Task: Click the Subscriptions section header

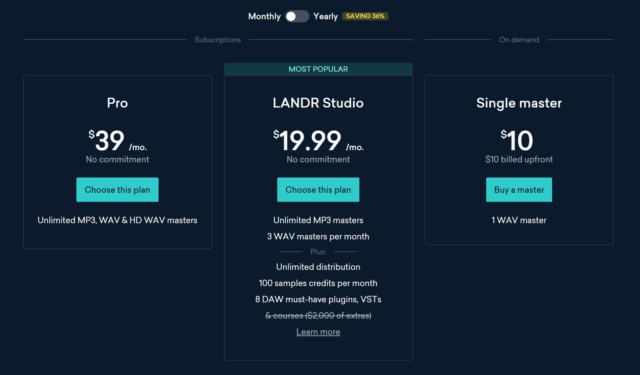Action: point(218,40)
